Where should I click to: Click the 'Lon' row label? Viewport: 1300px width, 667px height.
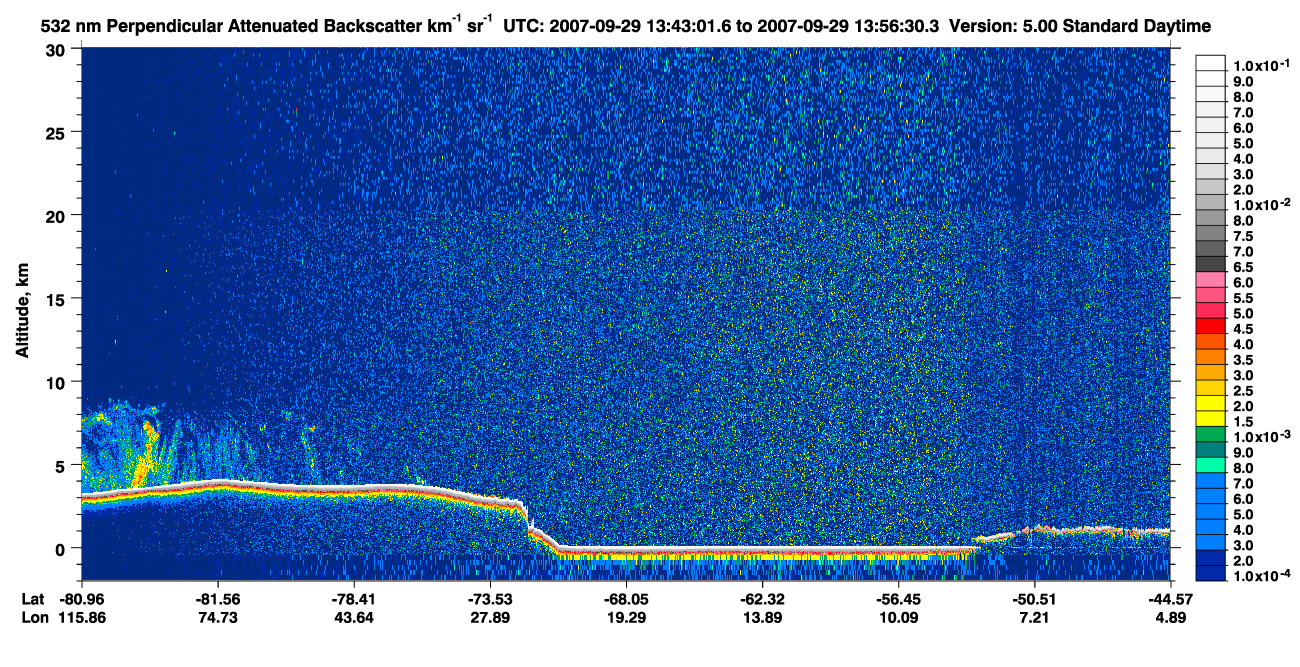pos(34,617)
